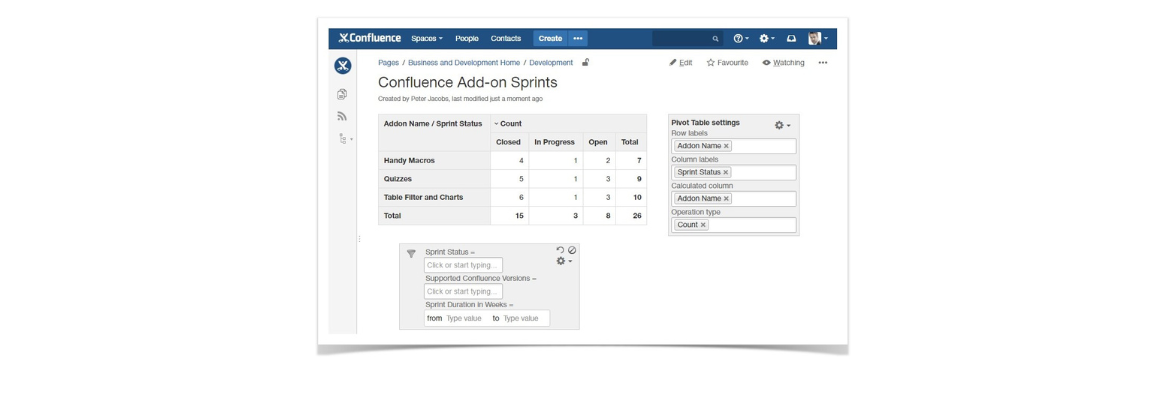Screen dimensions: 1170x400
Task: Open the Contacts menu item
Action: click(x=506, y=38)
